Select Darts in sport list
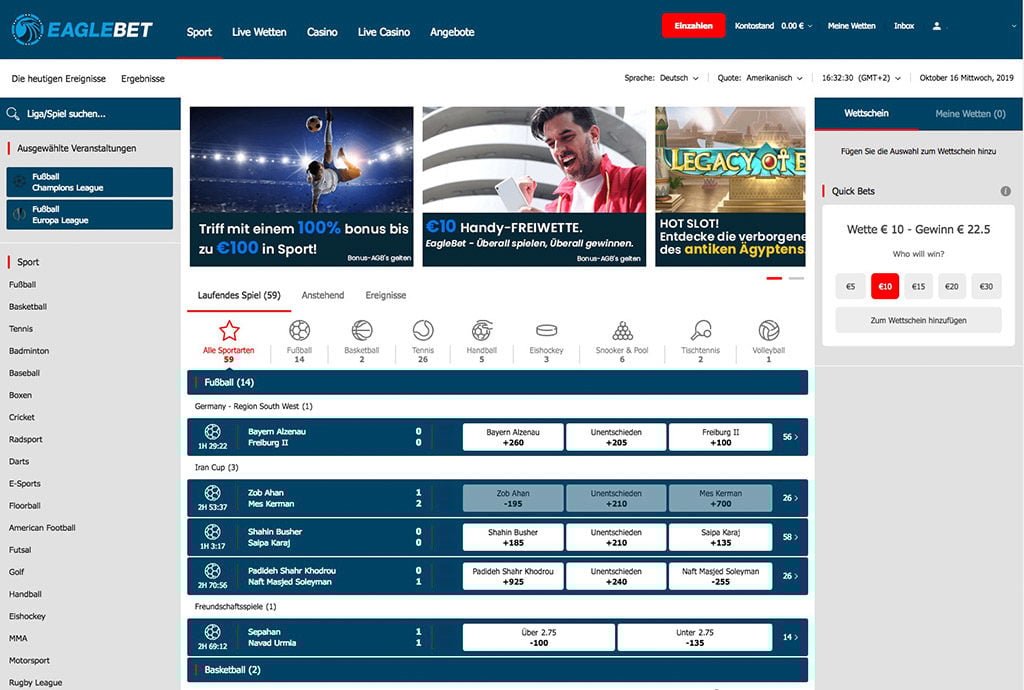Viewport: 1024px width, 690px height. [19, 462]
